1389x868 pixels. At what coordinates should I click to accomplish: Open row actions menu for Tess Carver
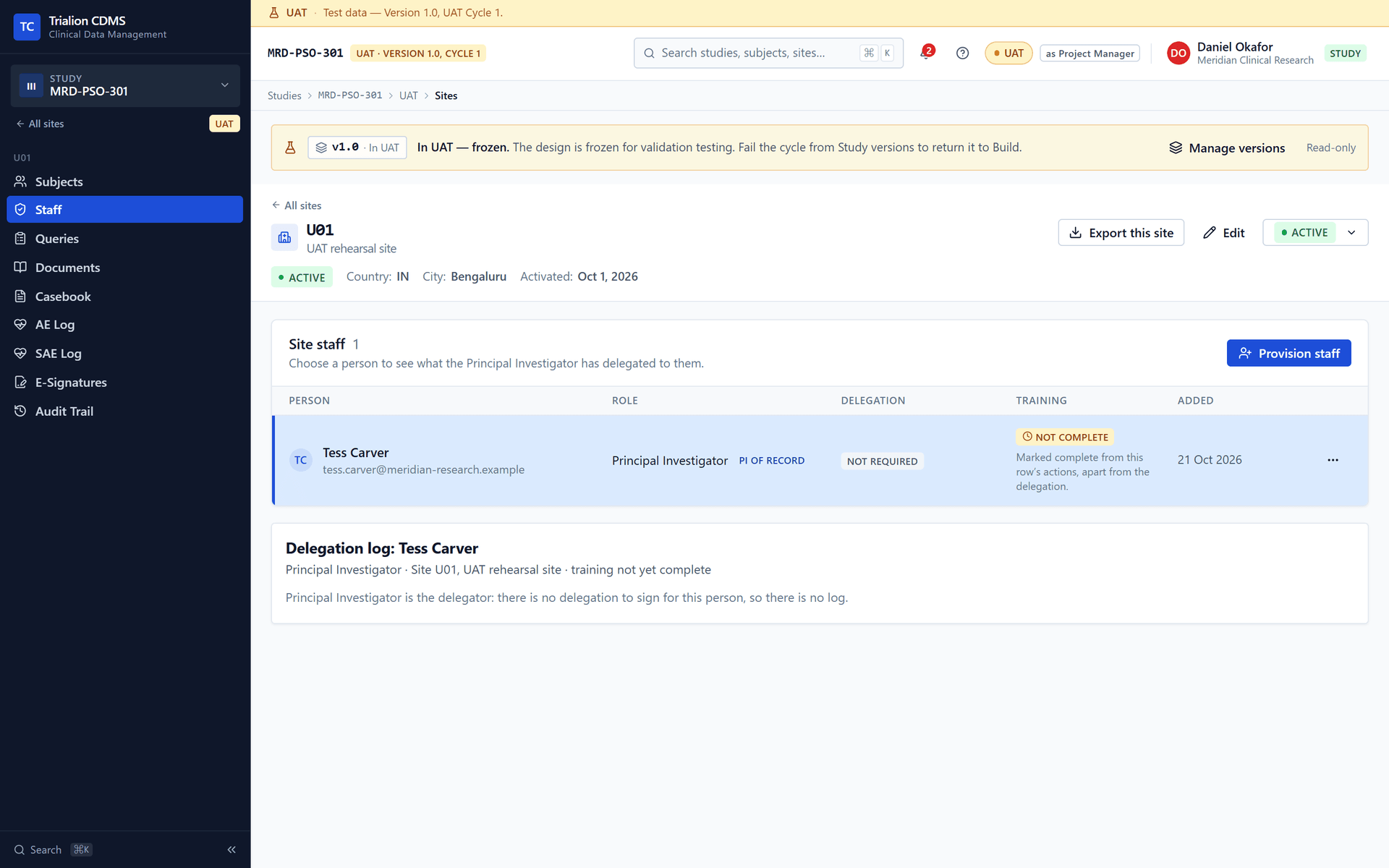pyautogui.click(x=1333, y=460)
